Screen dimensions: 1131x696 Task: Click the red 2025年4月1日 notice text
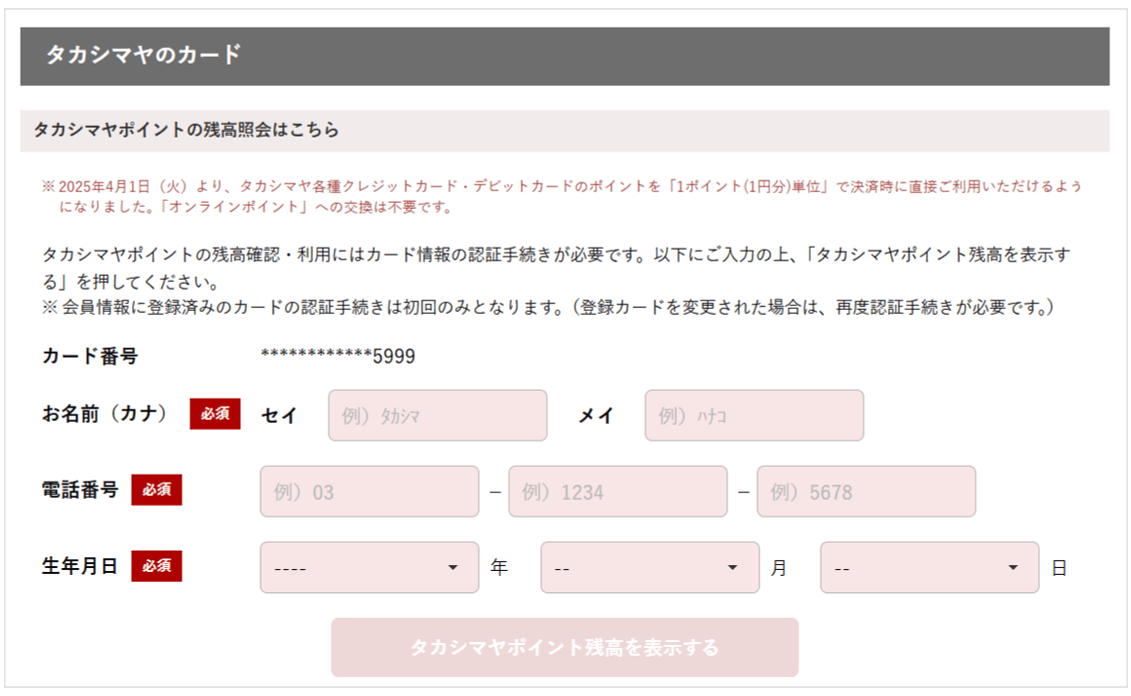[x=562, y=197]
